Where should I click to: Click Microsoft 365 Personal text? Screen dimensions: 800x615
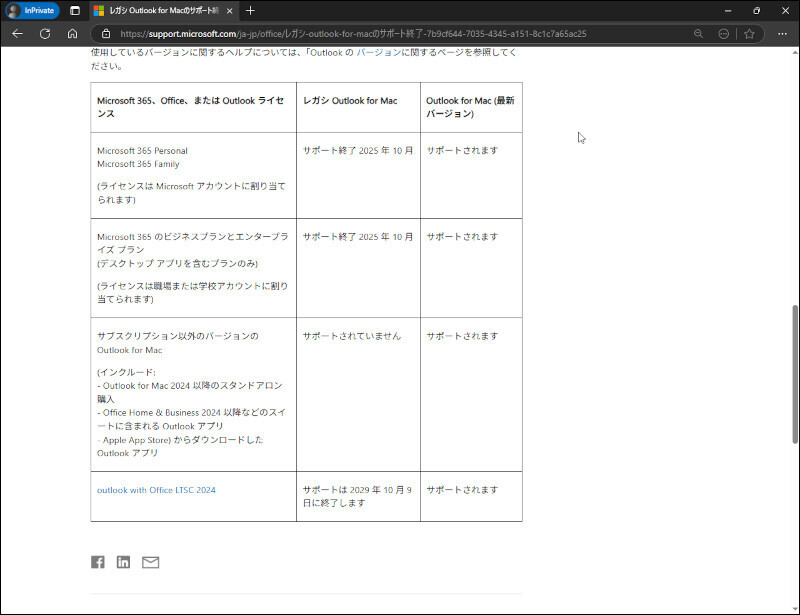pyautogui.click(x=142, y=151)
